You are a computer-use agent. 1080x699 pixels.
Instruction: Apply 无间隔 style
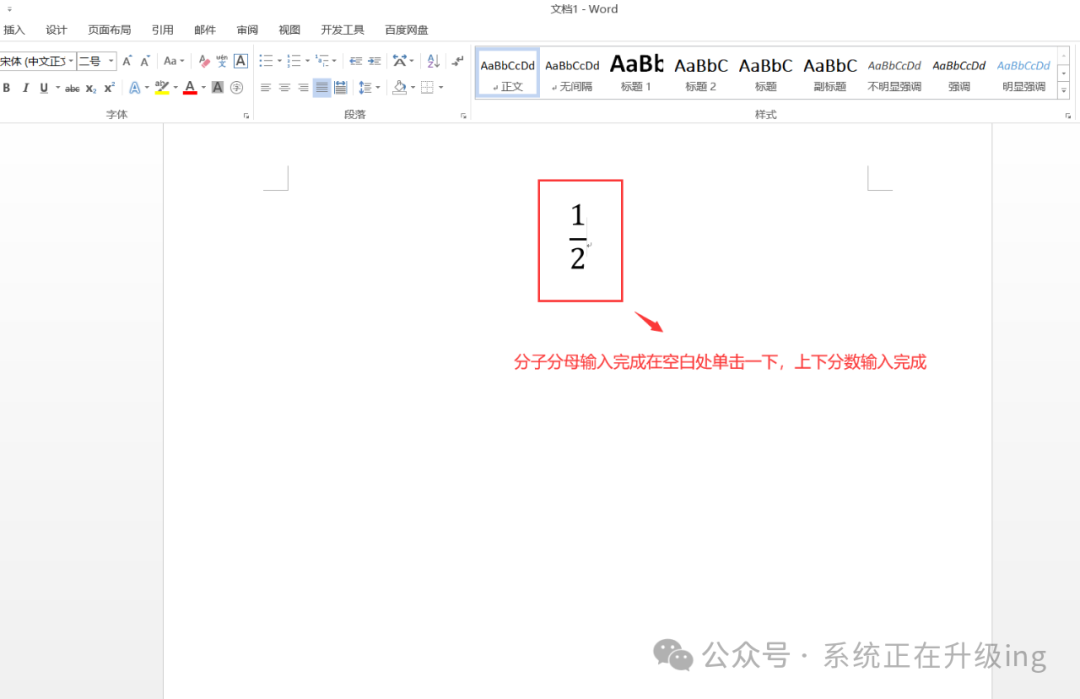point(572,73)
